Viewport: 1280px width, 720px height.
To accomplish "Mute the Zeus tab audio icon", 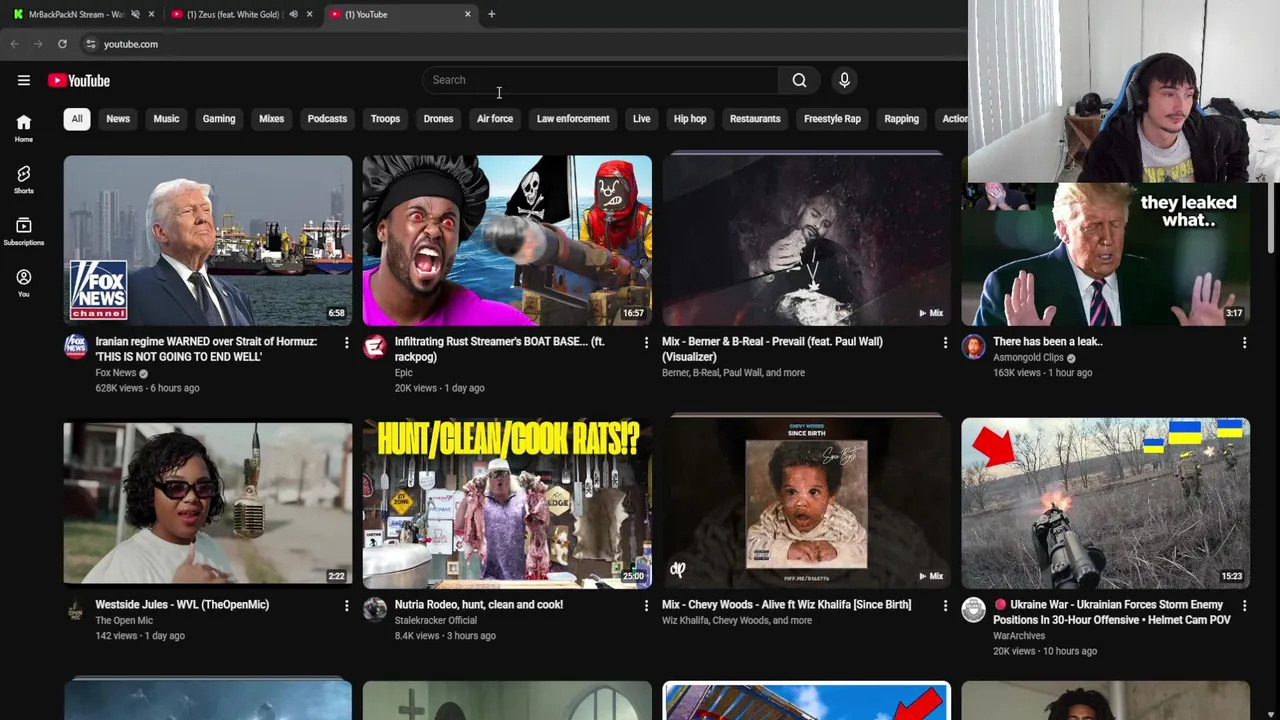I will (x=293, y=14).
